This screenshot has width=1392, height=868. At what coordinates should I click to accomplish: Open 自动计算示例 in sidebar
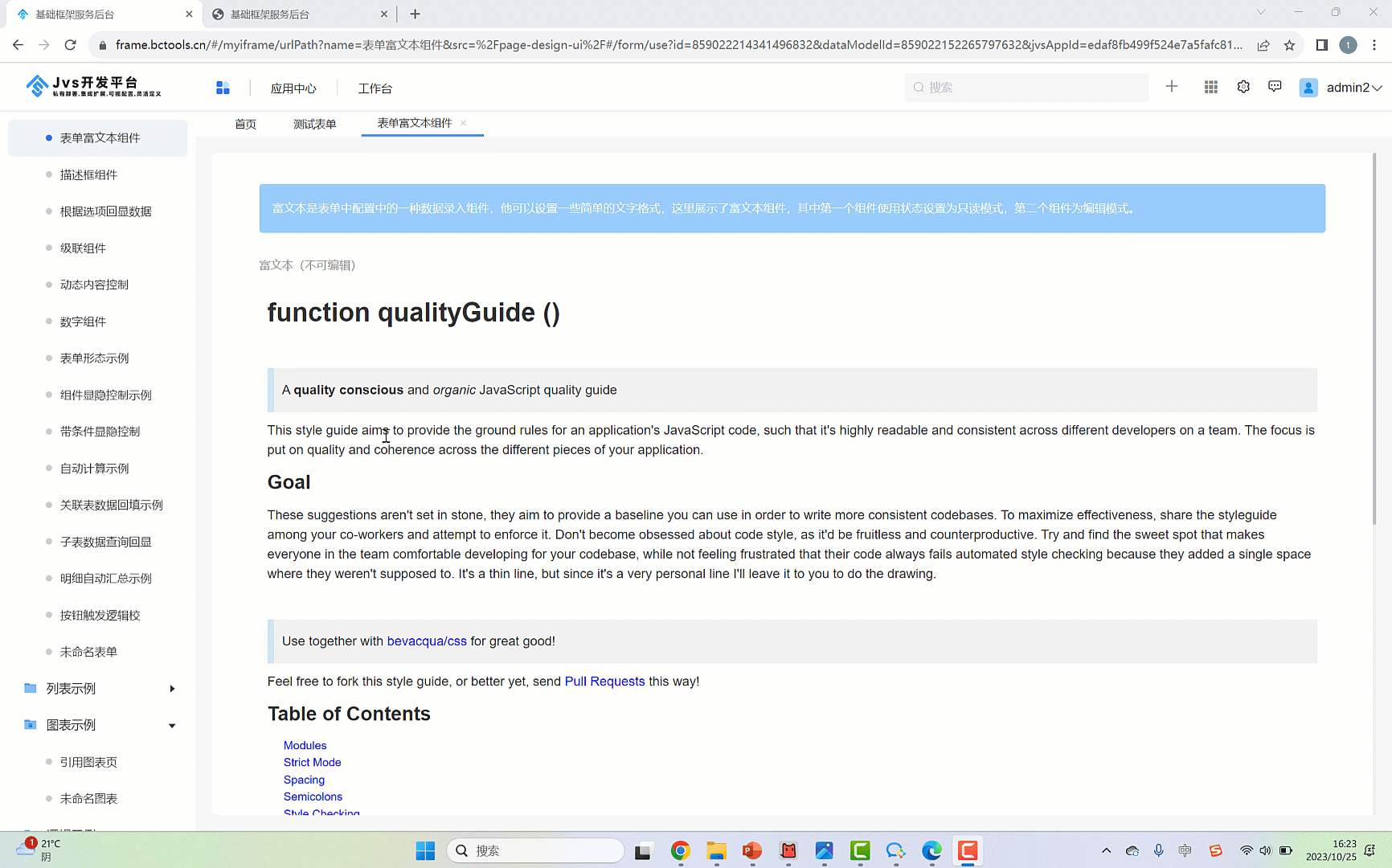pyautogui.click(x=94, y=469)
